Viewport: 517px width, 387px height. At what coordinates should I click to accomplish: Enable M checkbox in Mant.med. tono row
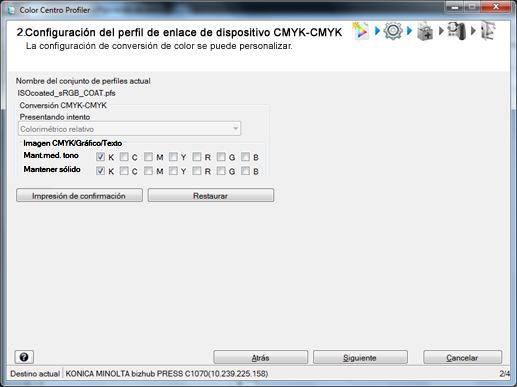[148, 157]
